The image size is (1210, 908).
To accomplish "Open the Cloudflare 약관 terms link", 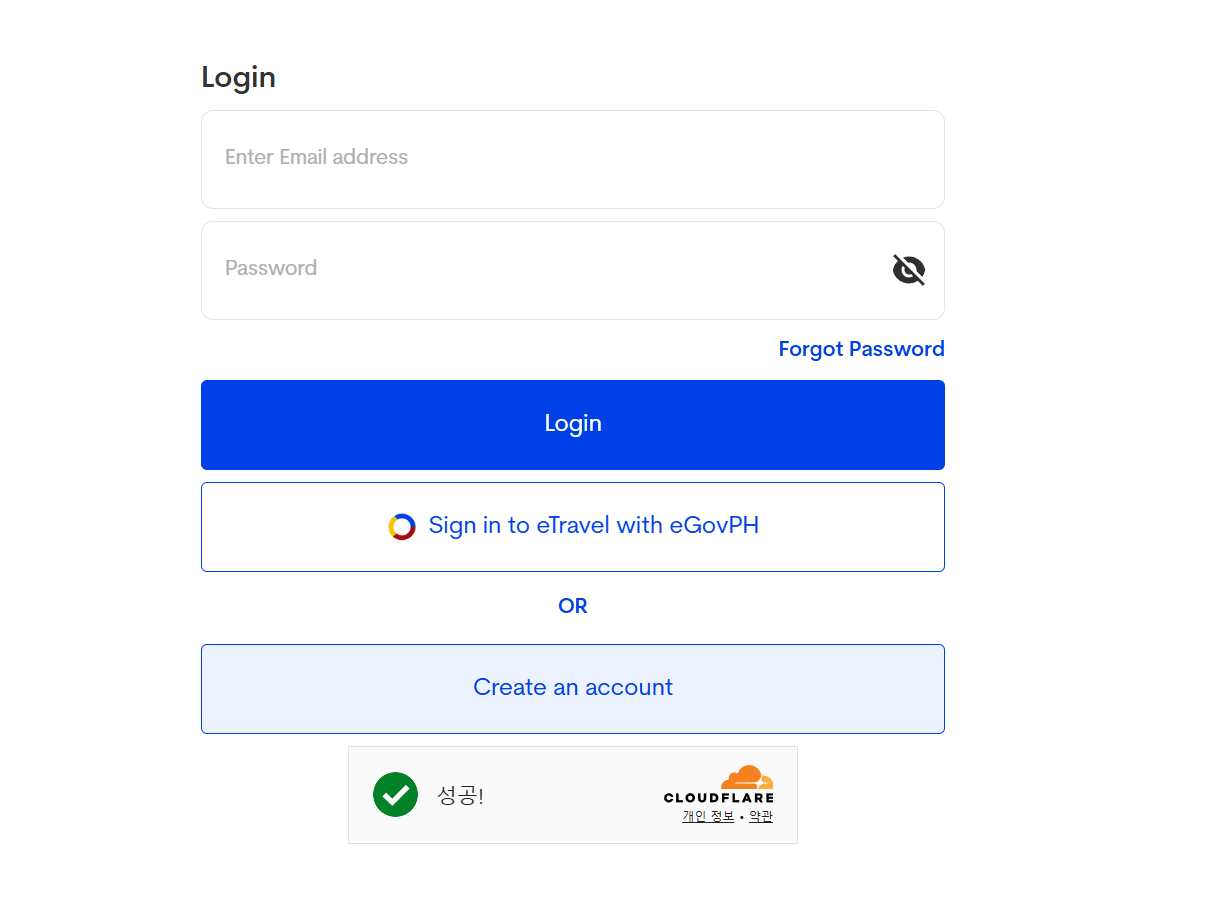I will tap(761, 816).
